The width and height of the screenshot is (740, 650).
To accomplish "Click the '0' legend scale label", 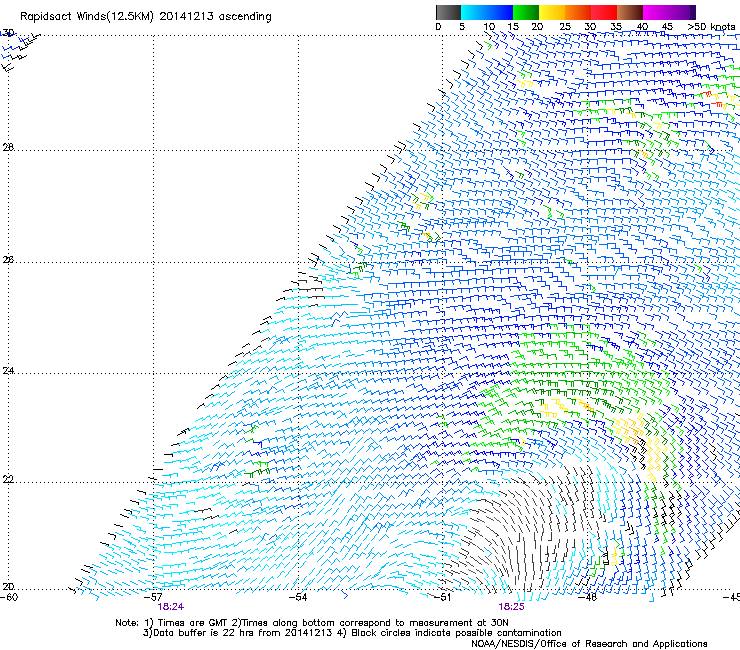I will click(x=438, y=27).
